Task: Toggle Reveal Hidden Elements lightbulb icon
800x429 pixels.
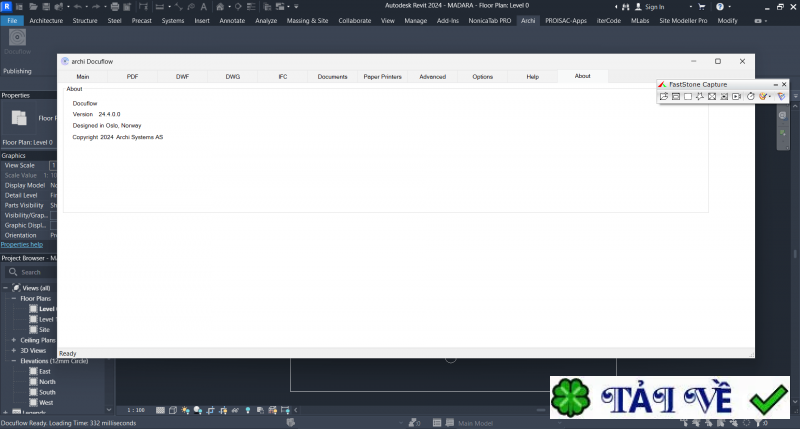Action: (x=248, y=410)
